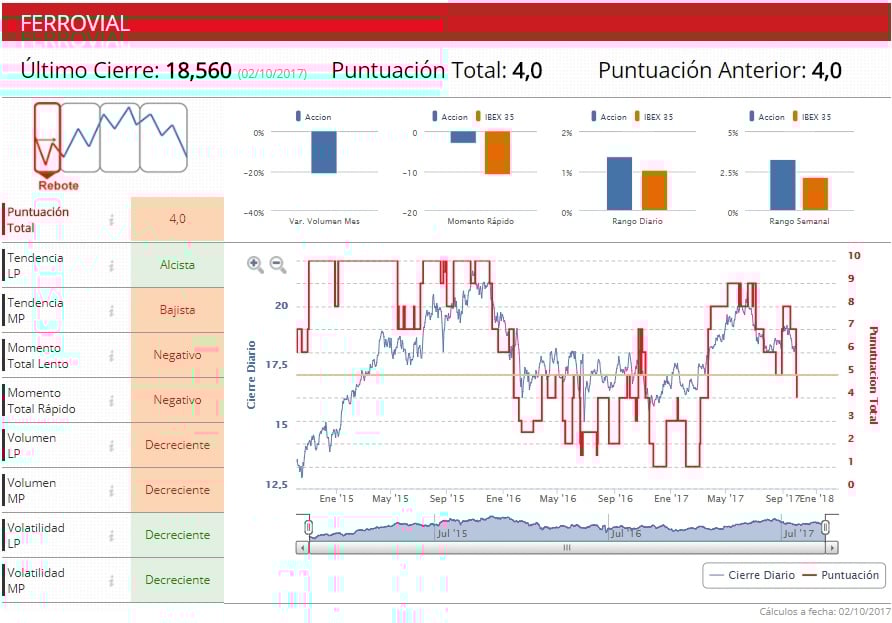Open info icon beside Volatilidad LP row
The height and width of the screenshot is (623, 892).
coord(112,535)
